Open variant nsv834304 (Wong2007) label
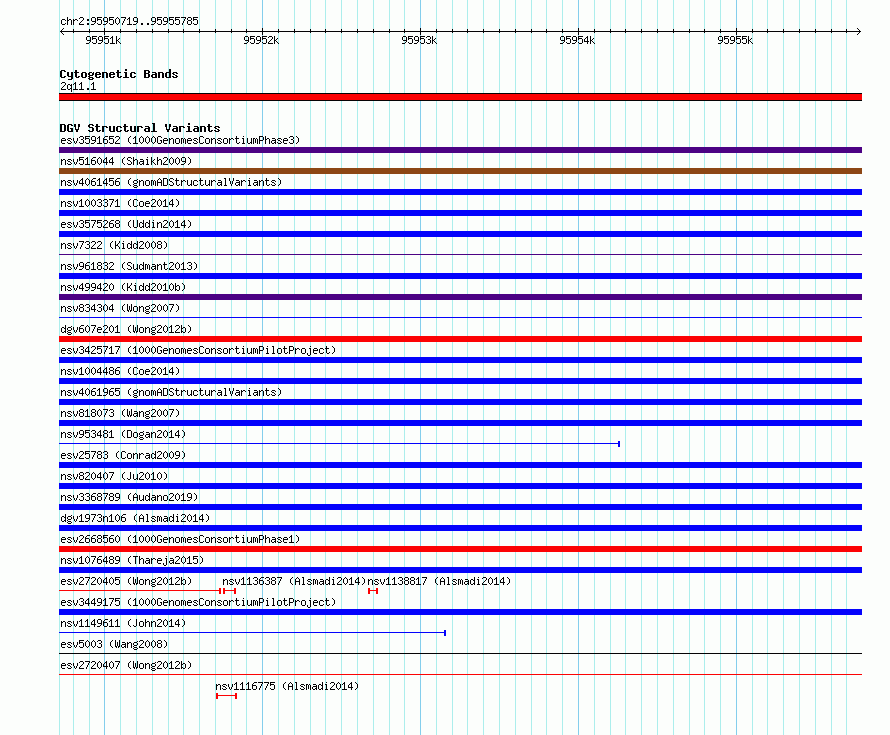890x735 pixels. [120, 308]
